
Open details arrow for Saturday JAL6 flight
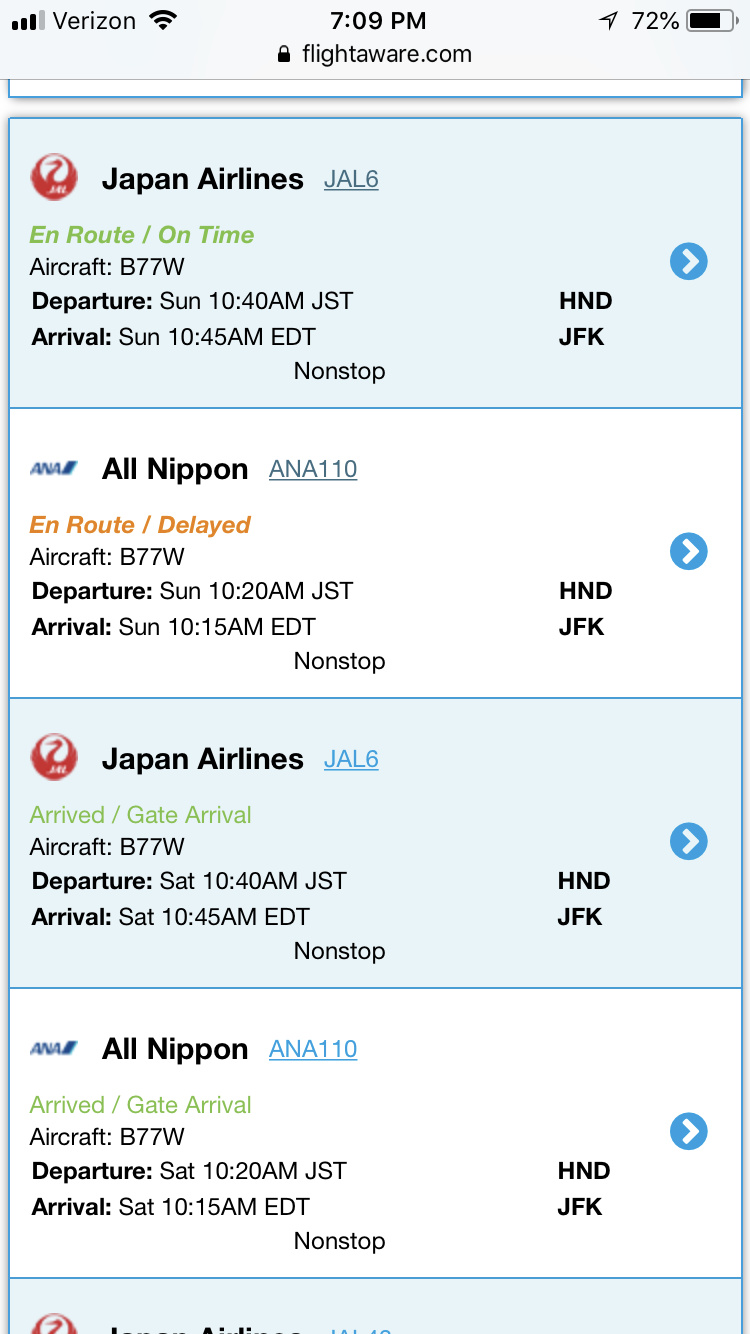[688, 841]
